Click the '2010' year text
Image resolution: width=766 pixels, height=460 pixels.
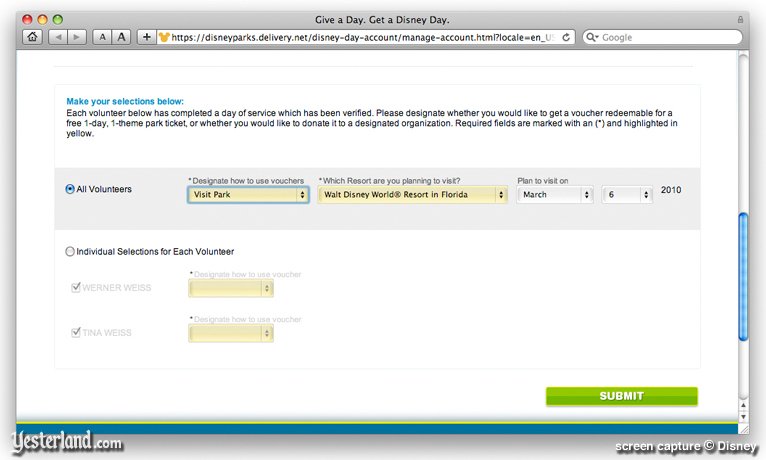(671, 190)
